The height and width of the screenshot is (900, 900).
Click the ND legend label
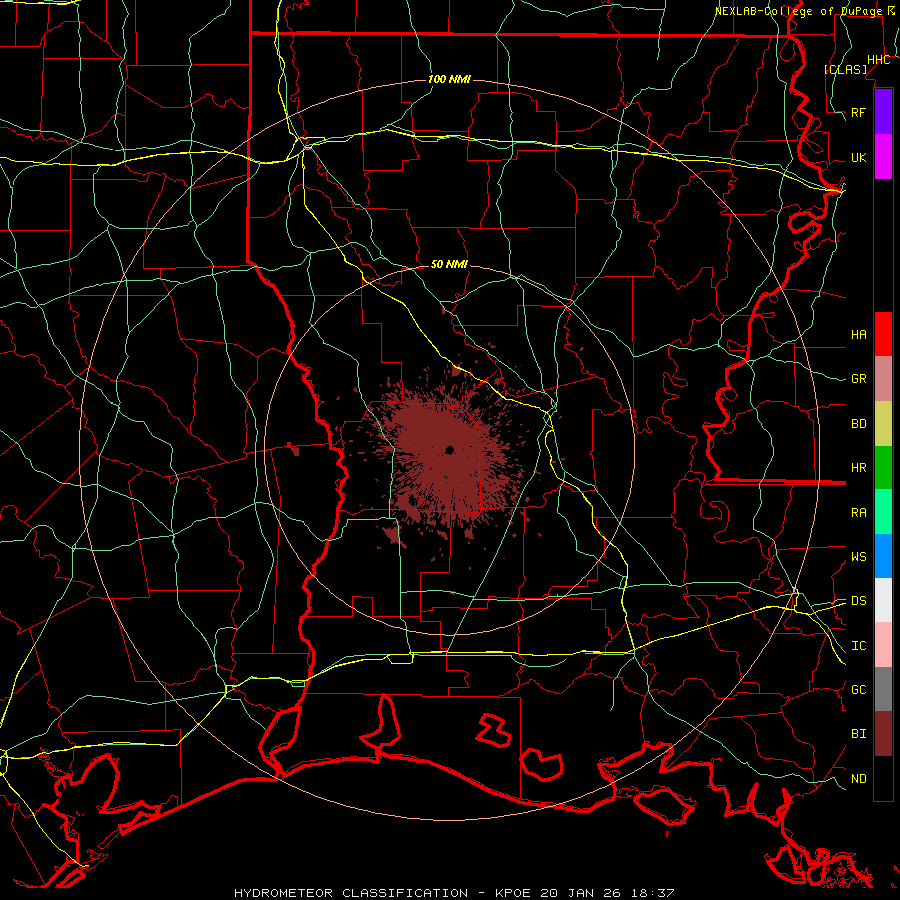(858, 779)
